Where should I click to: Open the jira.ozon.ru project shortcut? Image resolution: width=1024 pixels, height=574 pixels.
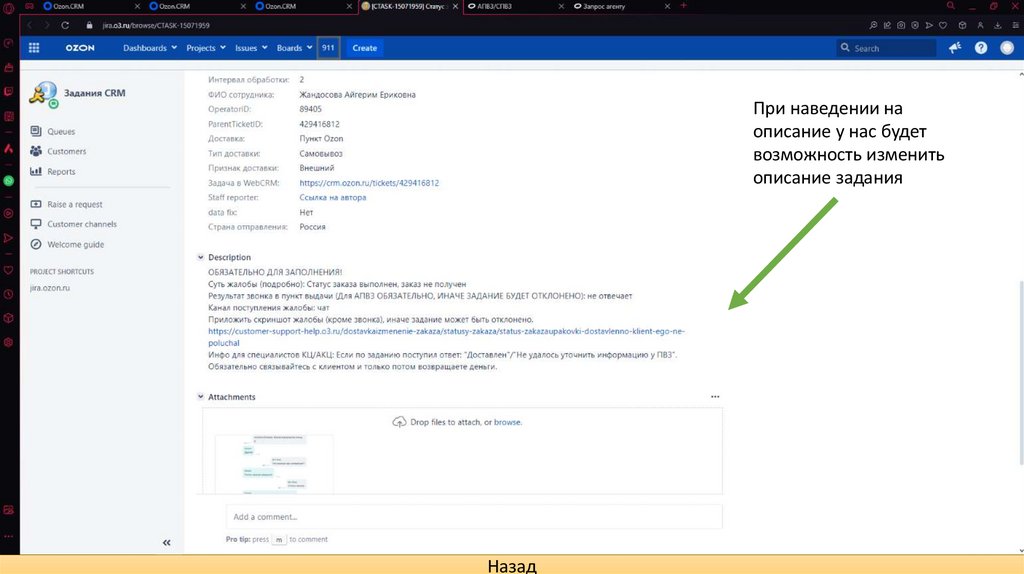50,288
